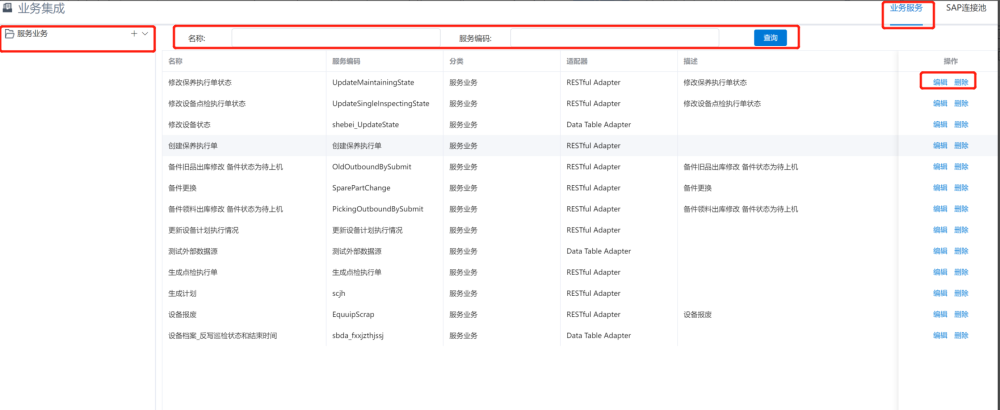Click the 业务集成 app icon in the header
This screenshot has width=1000, height=410.
pyautogui.click(x=8, y=9)
